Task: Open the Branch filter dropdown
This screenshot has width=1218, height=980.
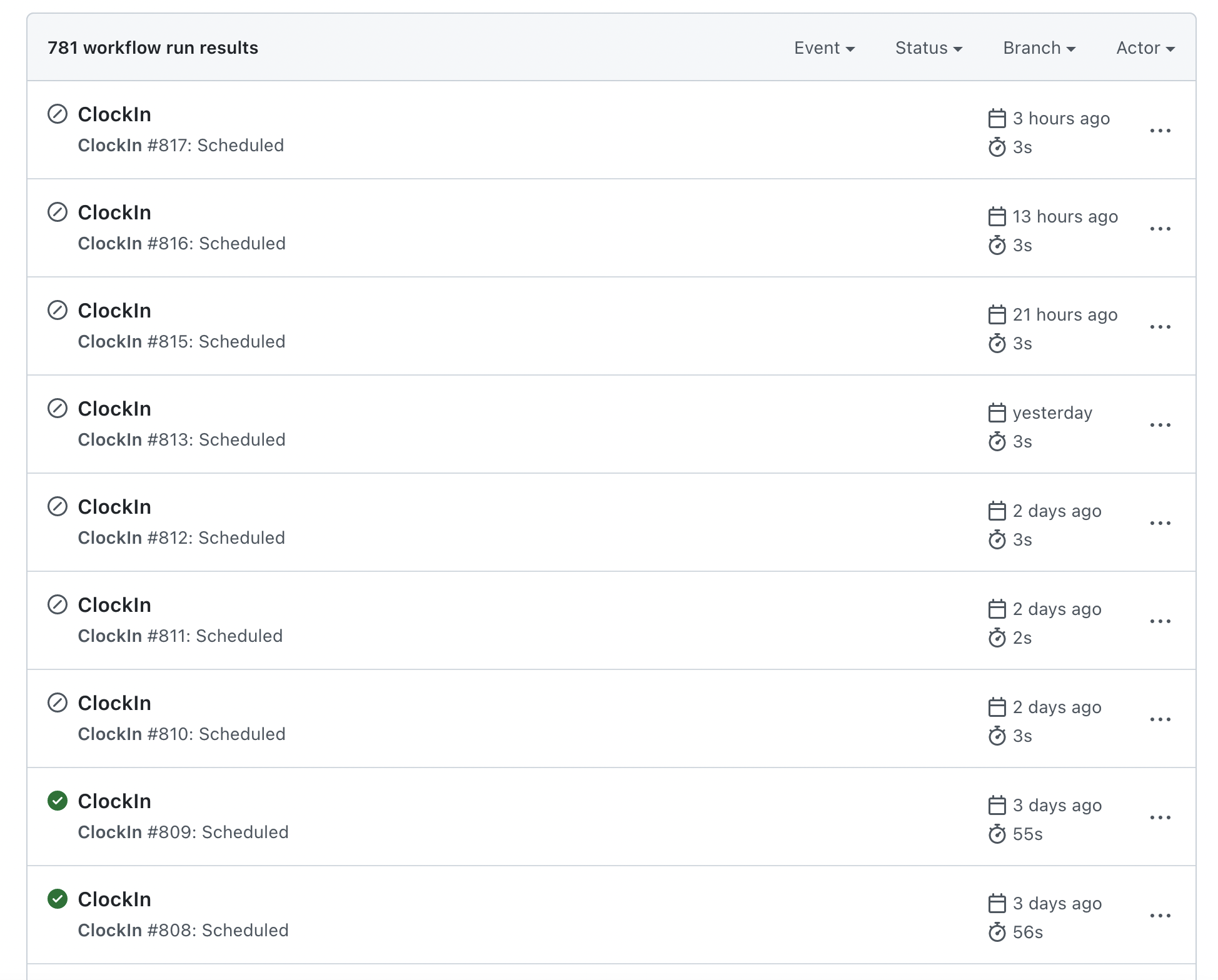Action: pyautogui.click(x=1039, y=48)
